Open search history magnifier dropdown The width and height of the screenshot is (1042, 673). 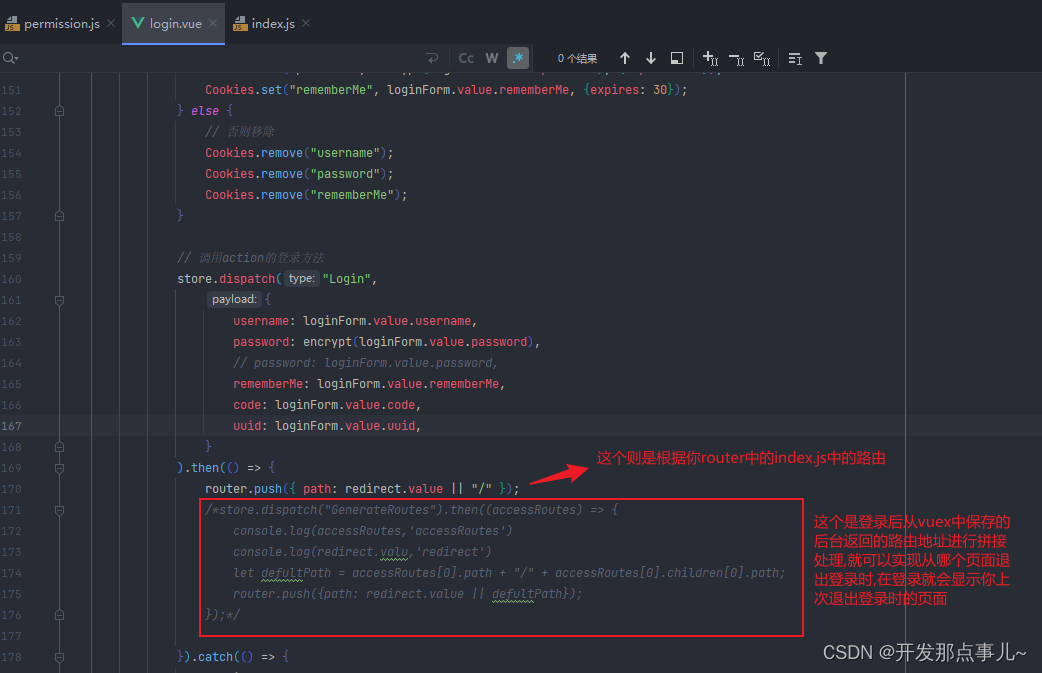click(10, 58)
